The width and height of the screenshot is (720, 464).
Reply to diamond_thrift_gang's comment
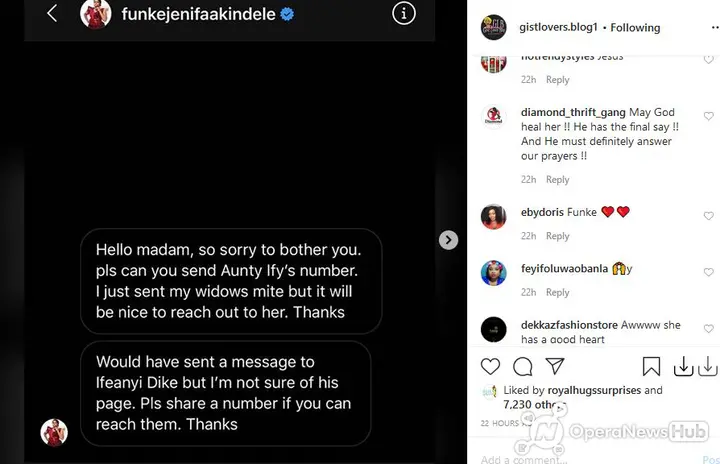click(x=557, y=180)
